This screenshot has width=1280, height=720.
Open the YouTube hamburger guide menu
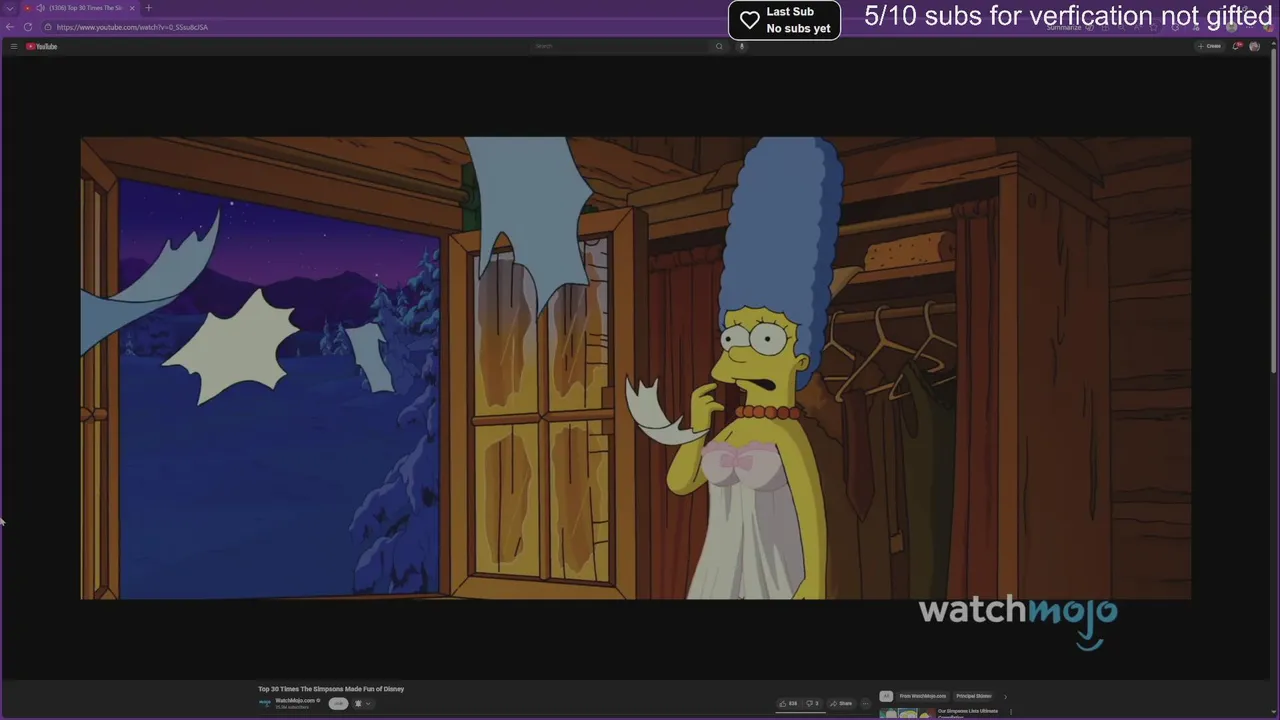(14, 46)
